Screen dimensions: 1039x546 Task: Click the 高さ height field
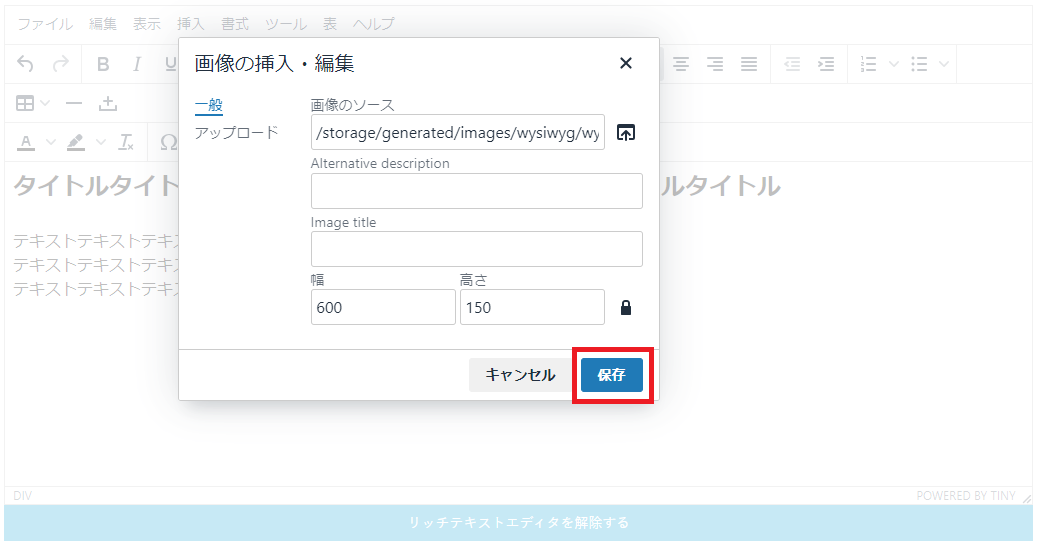click(533, 307)
